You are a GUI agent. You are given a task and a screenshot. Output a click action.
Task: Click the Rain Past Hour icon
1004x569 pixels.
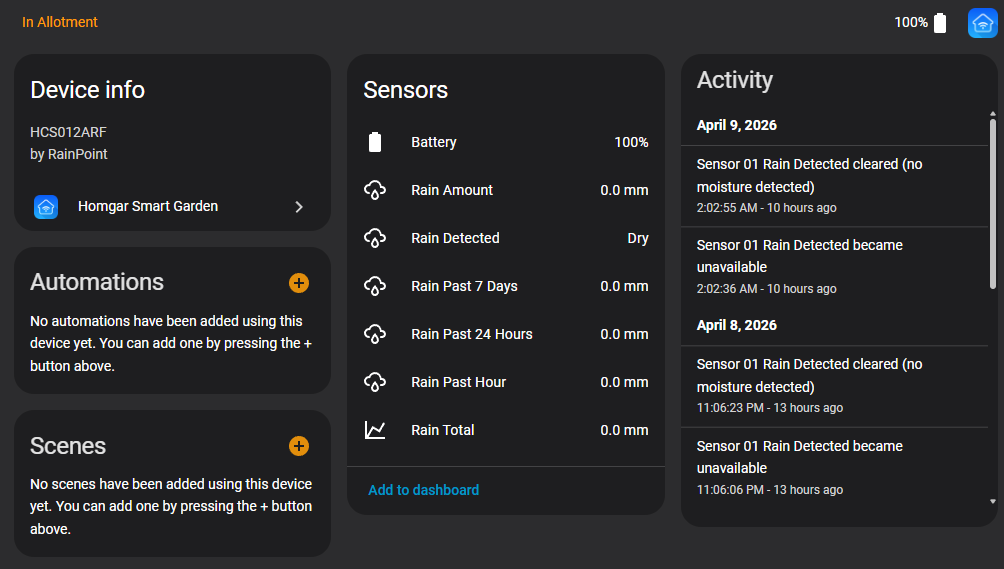coord(375,382)
